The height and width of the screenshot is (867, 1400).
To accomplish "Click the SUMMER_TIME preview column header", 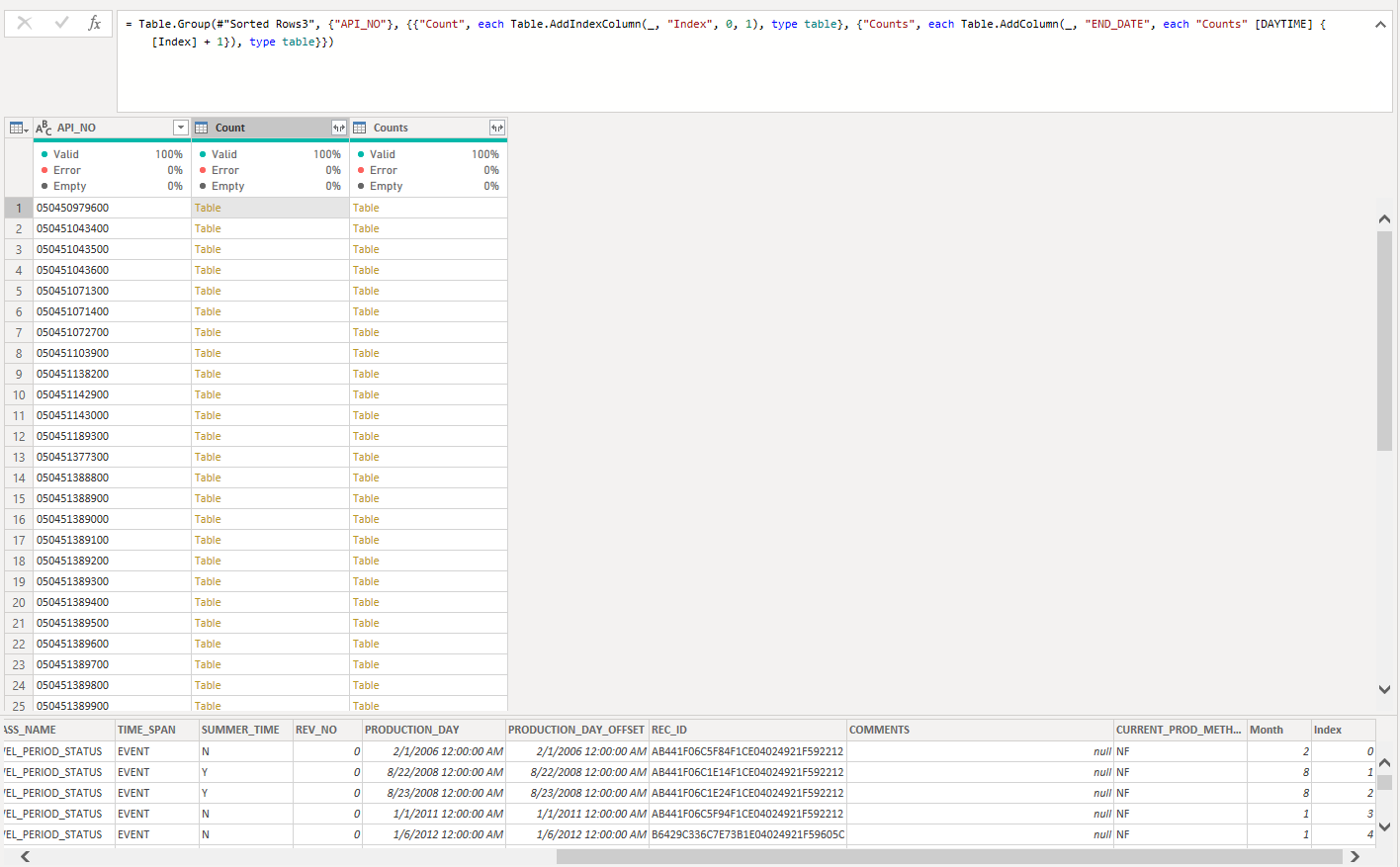I will coord(245,730).
